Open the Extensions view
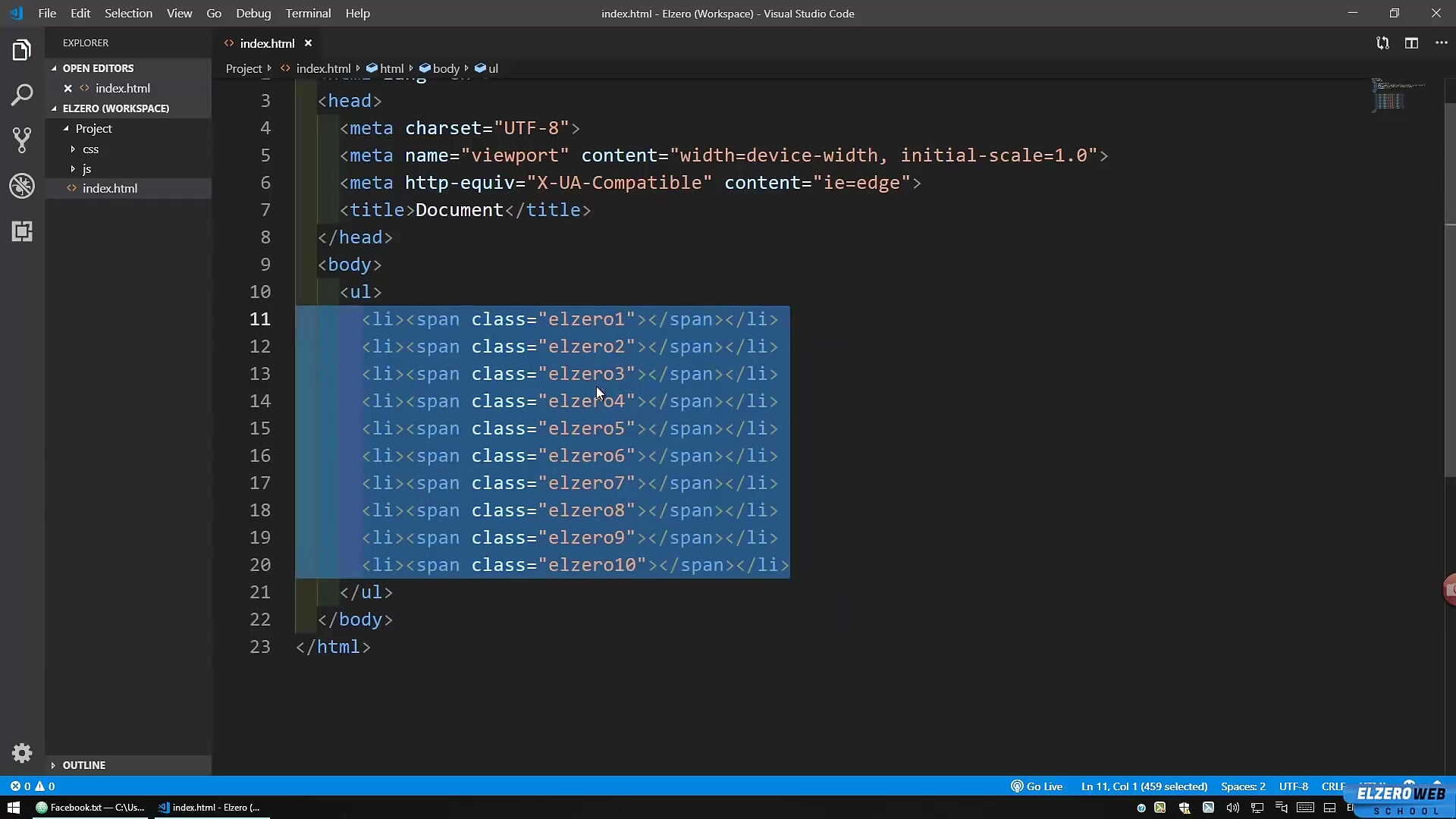Screen dimensions: 1456x819 [22, 231]
